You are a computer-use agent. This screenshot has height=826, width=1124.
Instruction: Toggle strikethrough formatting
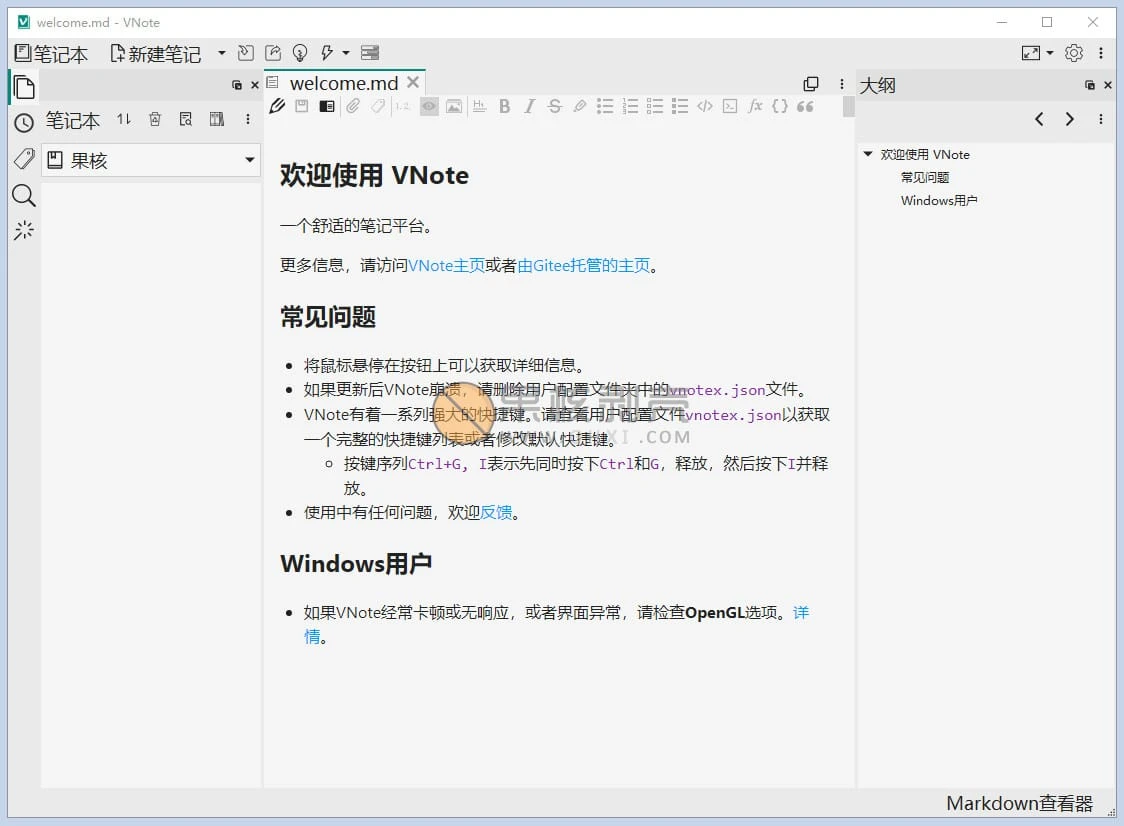click(554, 106)
